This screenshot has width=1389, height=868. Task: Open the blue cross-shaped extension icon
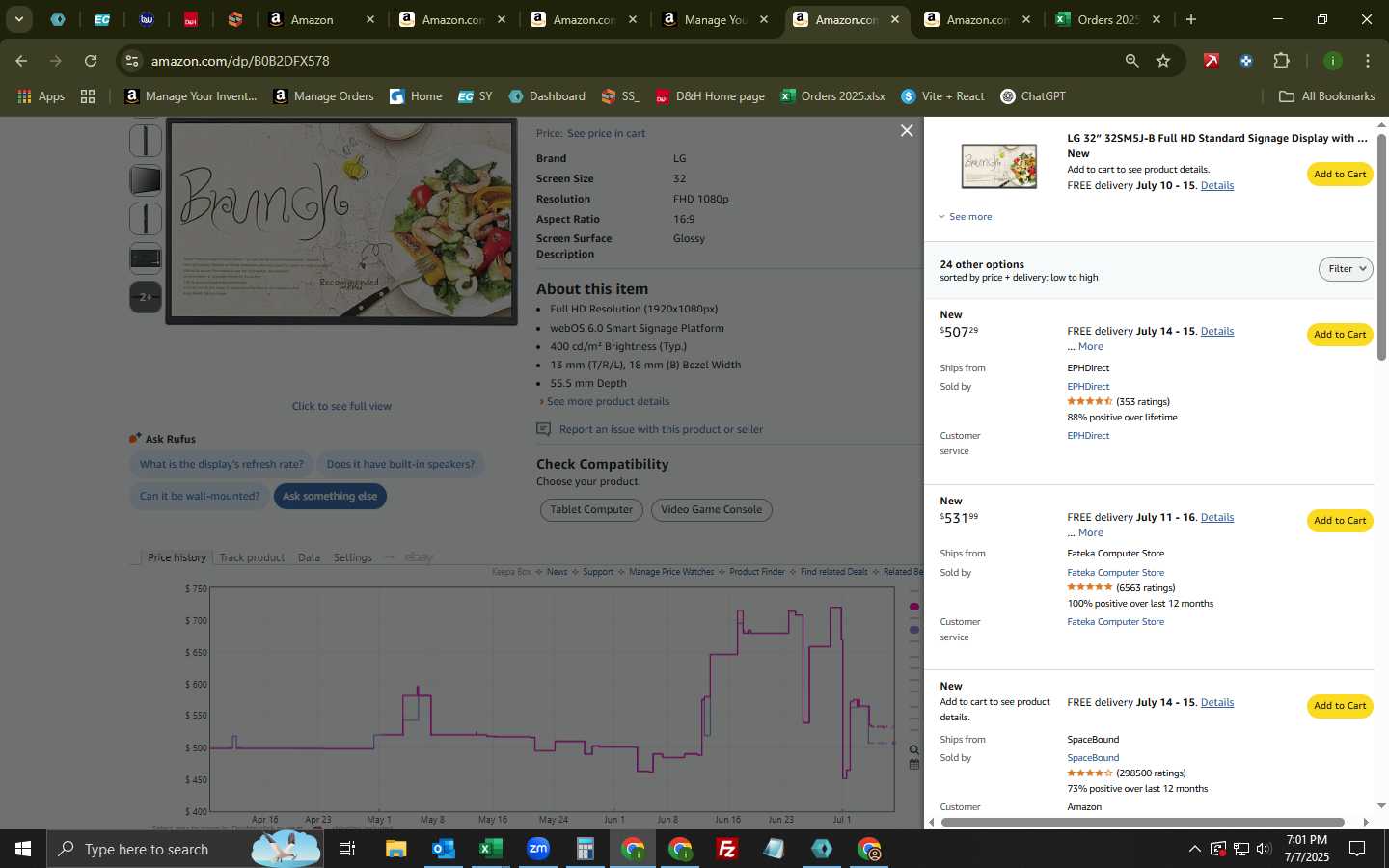click(x=1246, y=61)
